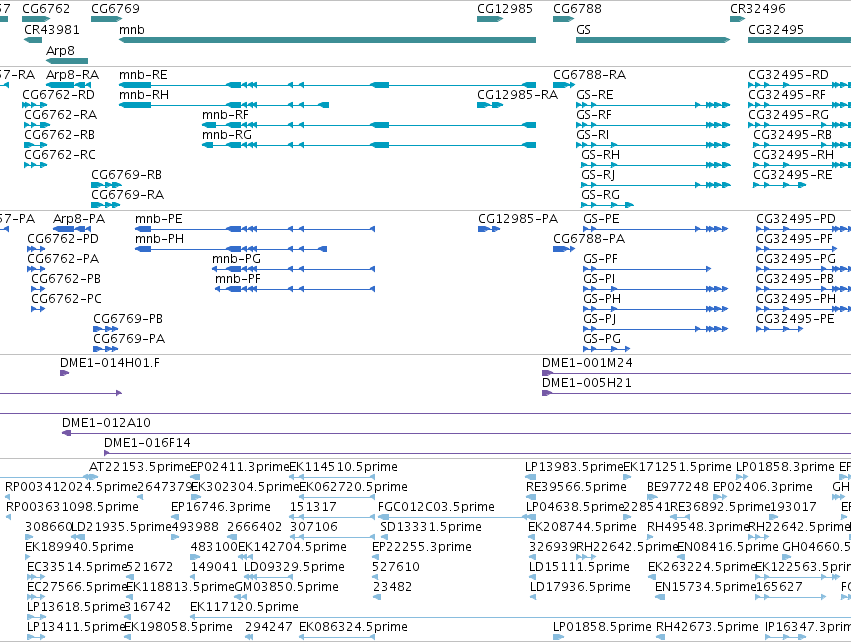The width and height of the screenshot is (851, 642).
Task: Click EST EP22255.3prime label
Action: pyautogui.click(x=422, y=547)
